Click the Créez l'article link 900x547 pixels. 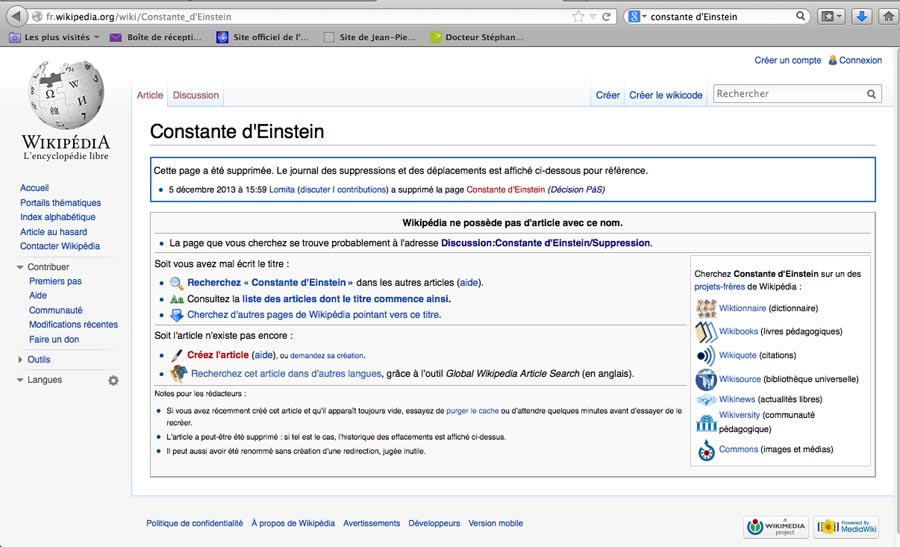(x=218, y=355)
